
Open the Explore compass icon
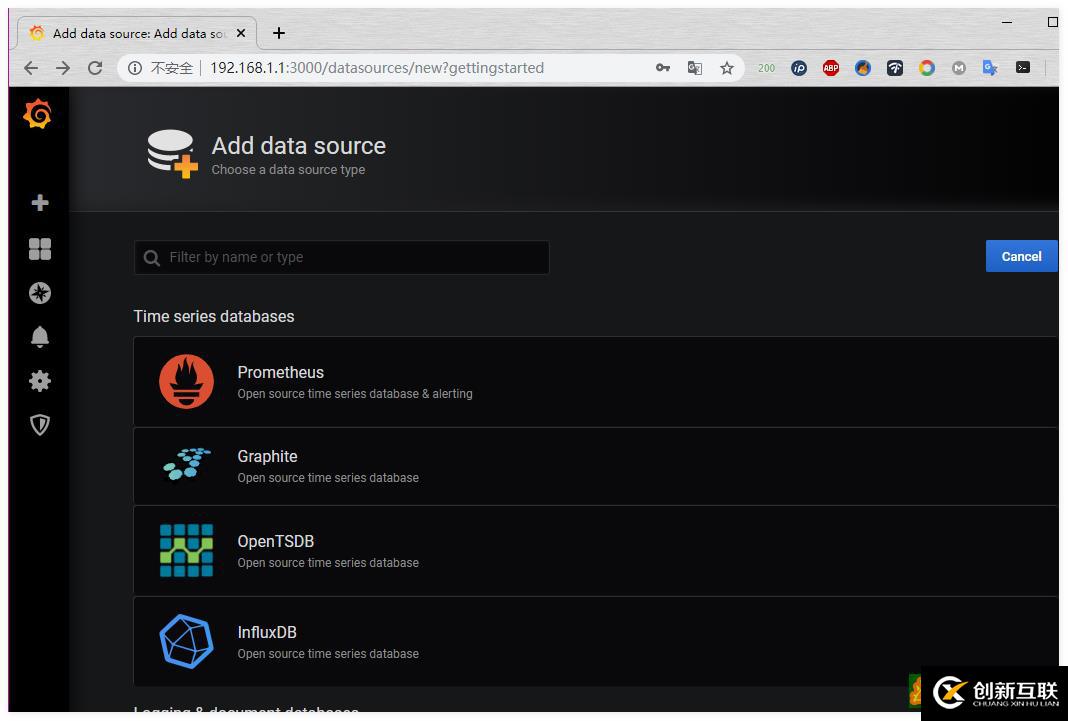40,293
